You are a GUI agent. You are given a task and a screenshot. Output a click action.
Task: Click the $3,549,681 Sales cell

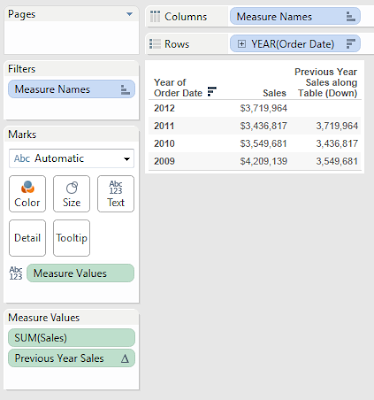[263, 144]
